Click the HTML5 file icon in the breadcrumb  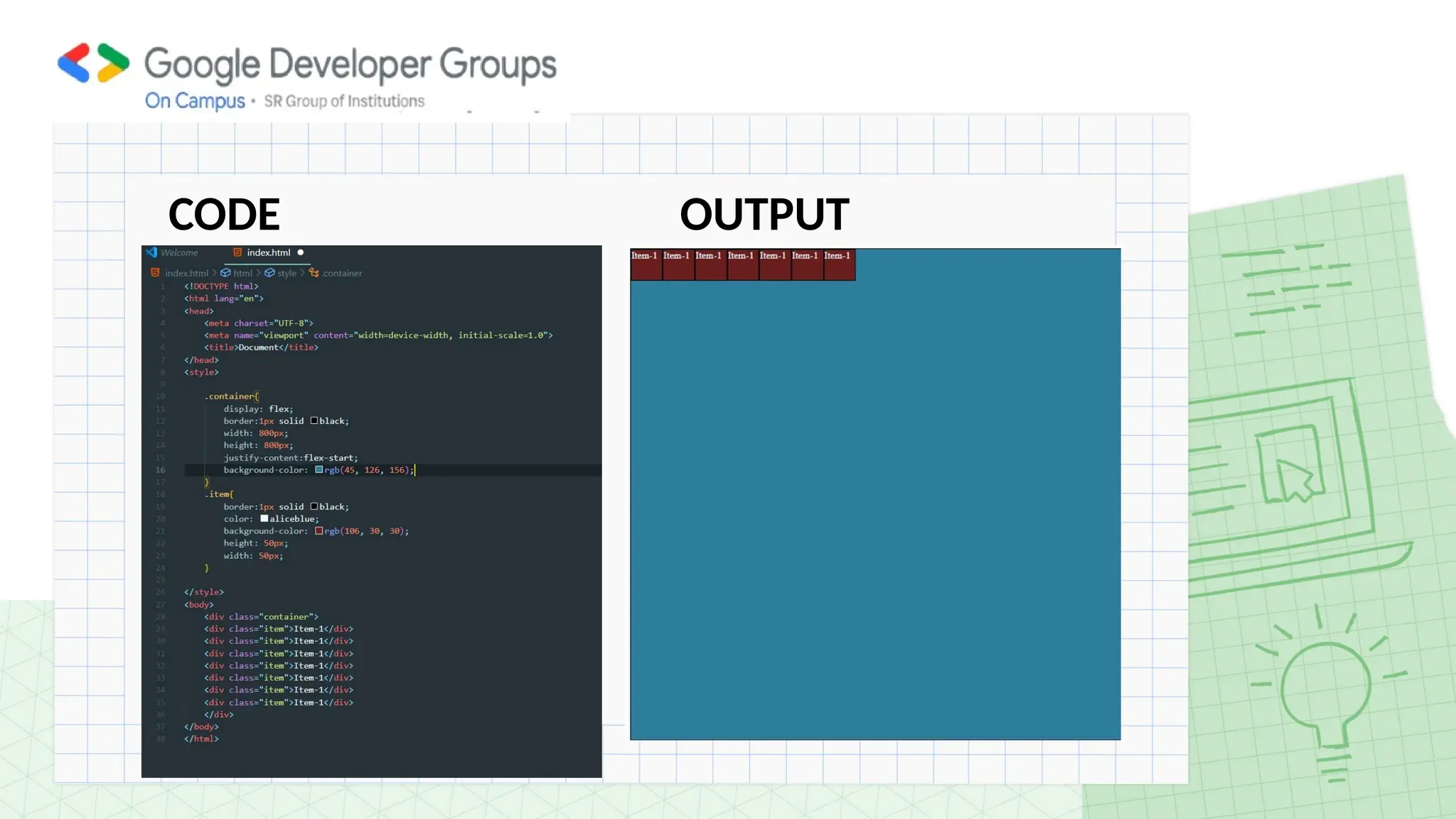point(155,273)
